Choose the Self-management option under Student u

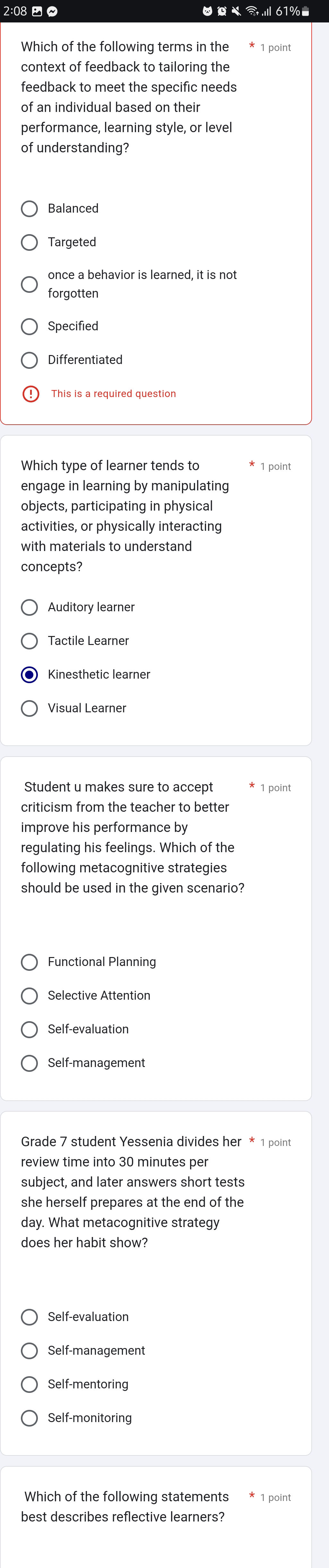tap(29, 1063)
